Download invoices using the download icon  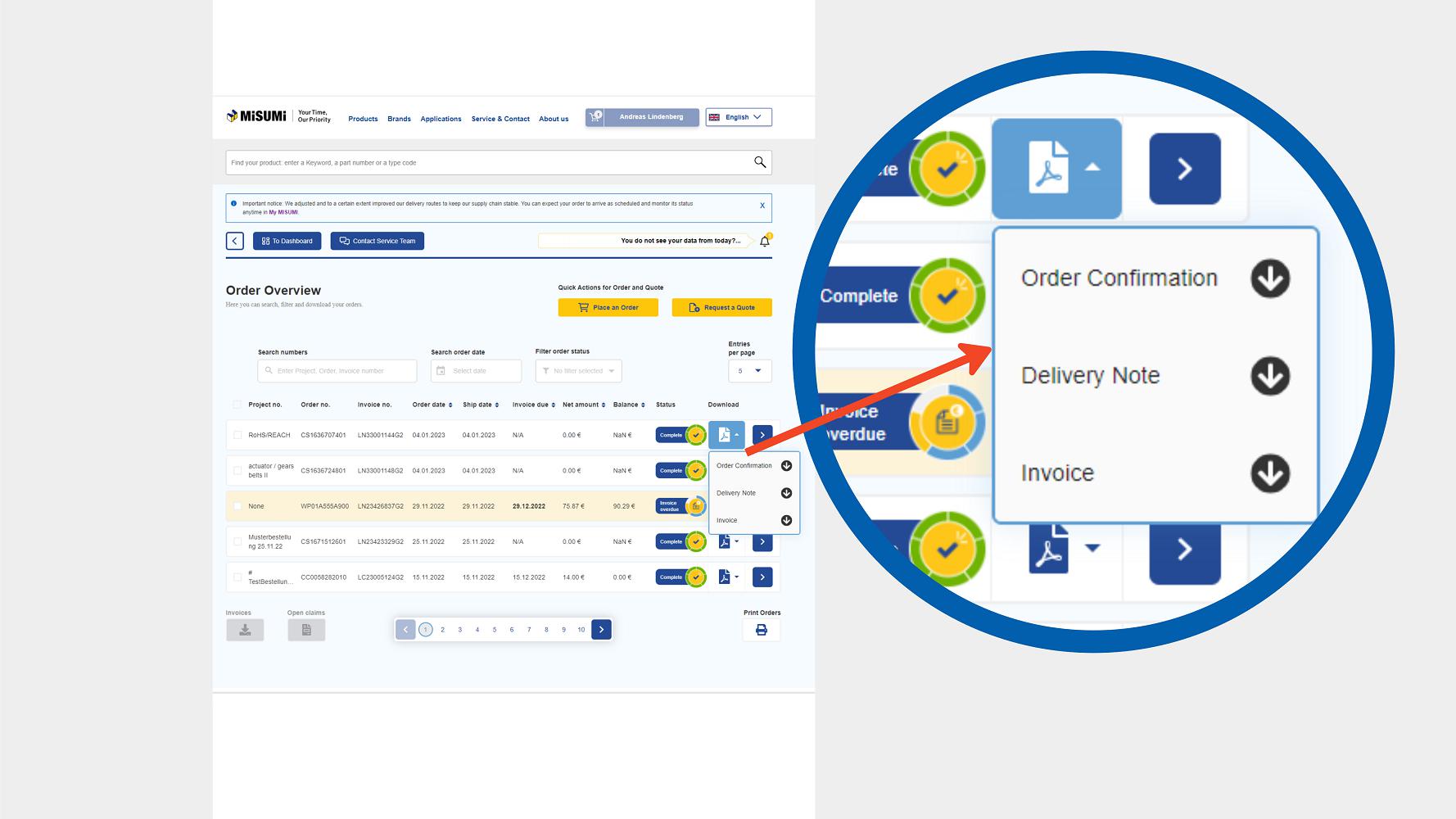point(245,630)
